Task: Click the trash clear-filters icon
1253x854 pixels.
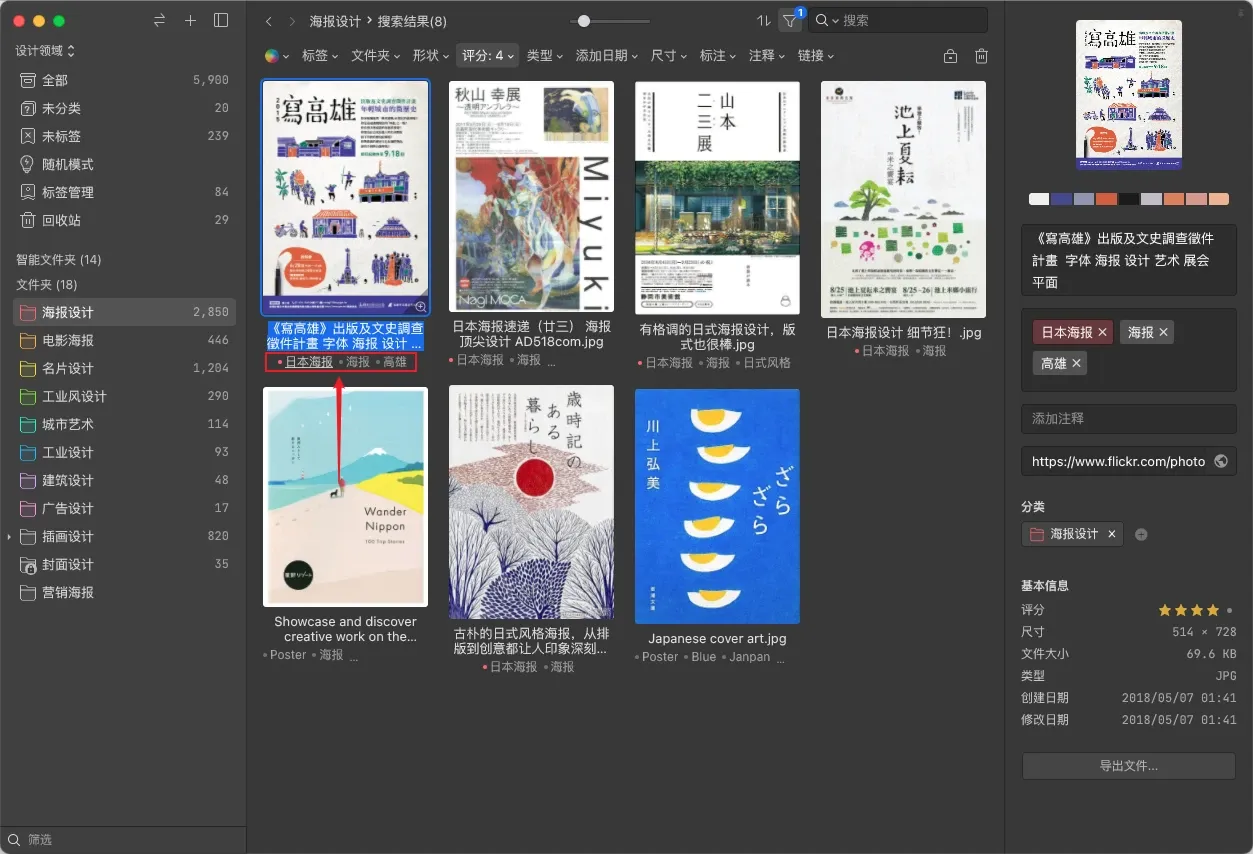Action: (x=982, y=57)
